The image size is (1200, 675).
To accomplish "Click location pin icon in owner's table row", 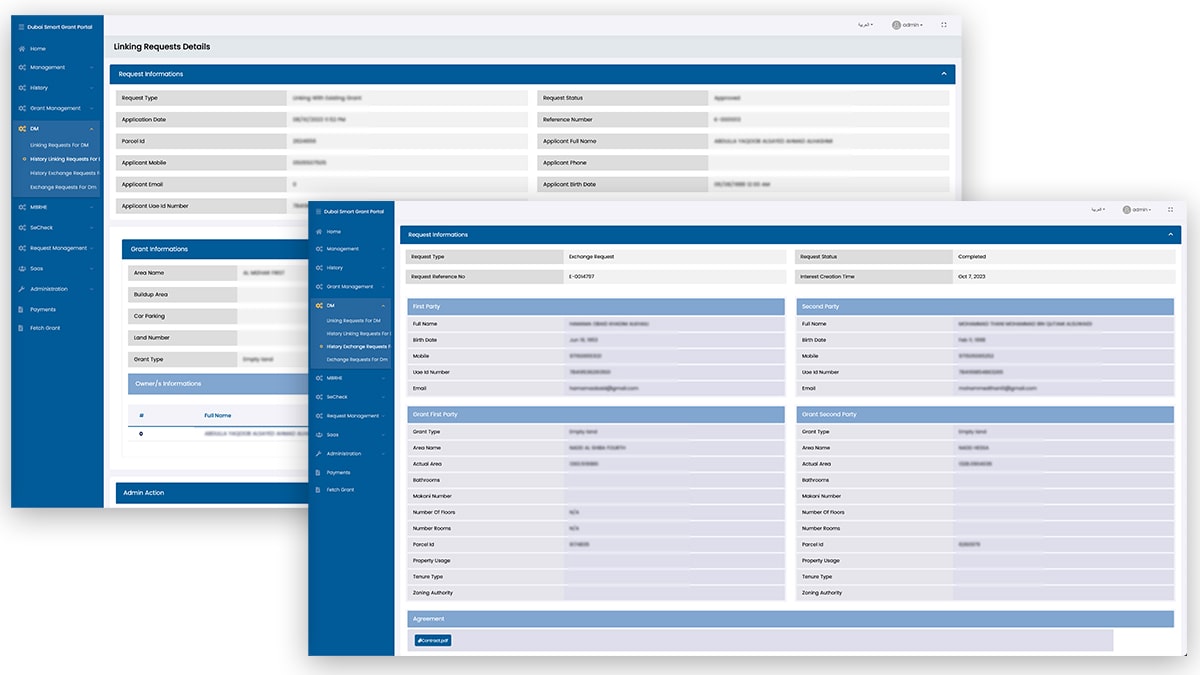I will 141,434.
